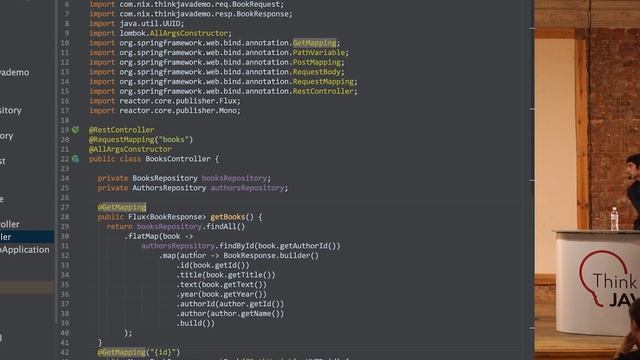The width and height of the screenshot is (640, 360).
Task: Click AllArgsConstructor in the lombok import
Action: [x=189, y=33]
